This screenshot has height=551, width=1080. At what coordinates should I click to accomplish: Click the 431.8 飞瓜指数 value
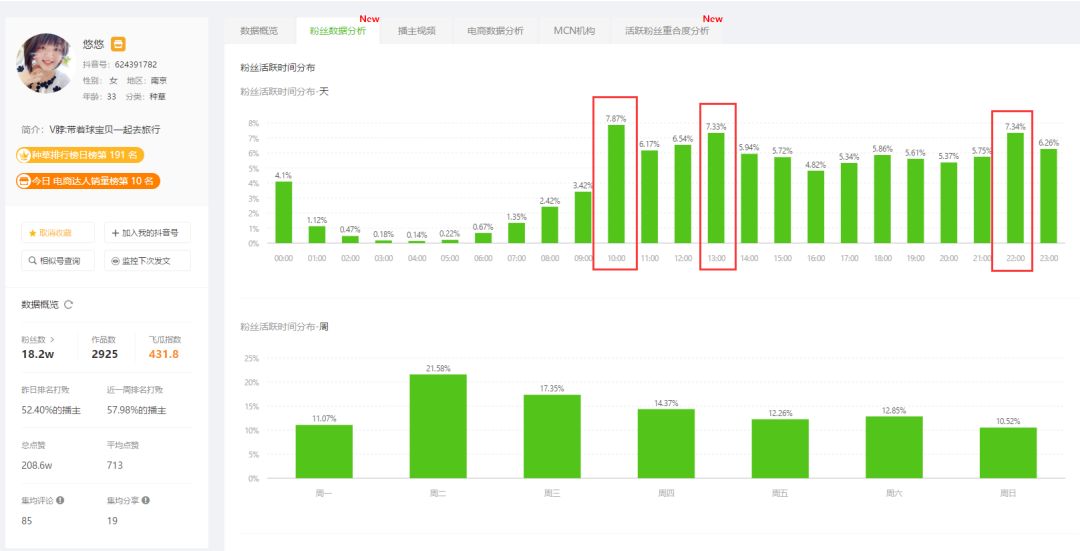(164, 354)
